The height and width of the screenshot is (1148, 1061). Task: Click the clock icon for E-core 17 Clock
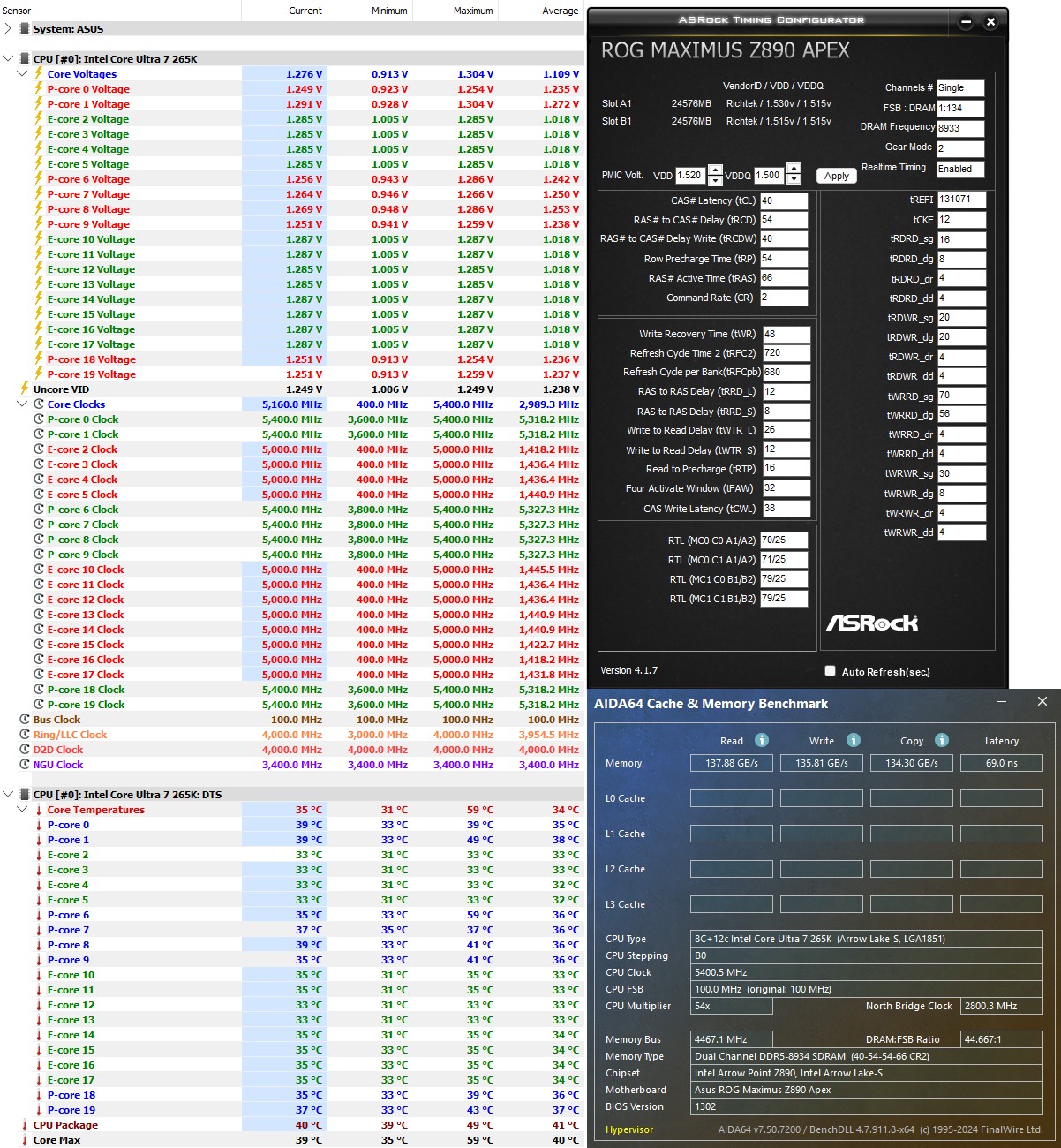[39, 675]
